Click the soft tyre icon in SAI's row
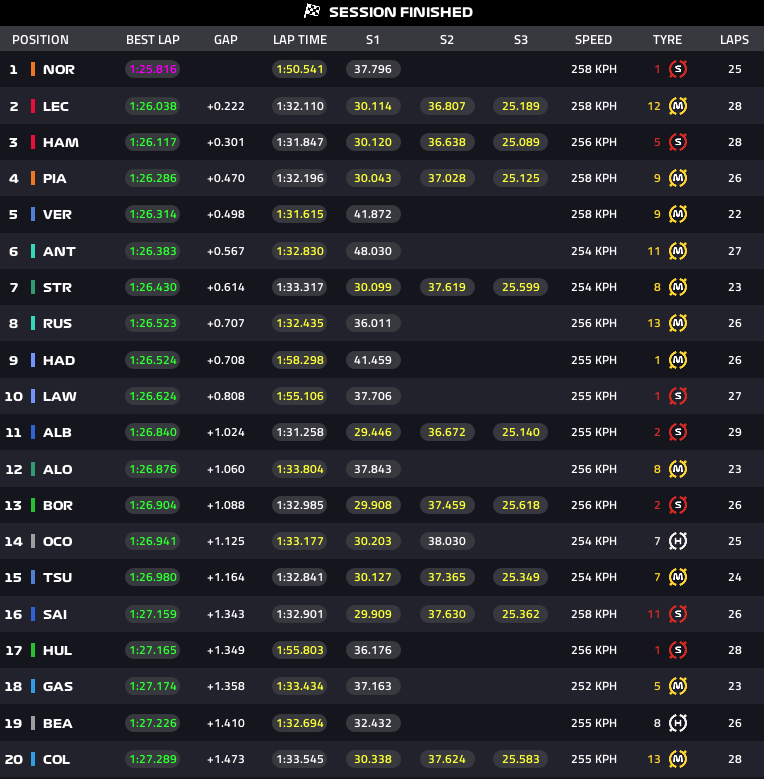Screen dimensions: 764x779 (x=678, y=614)
